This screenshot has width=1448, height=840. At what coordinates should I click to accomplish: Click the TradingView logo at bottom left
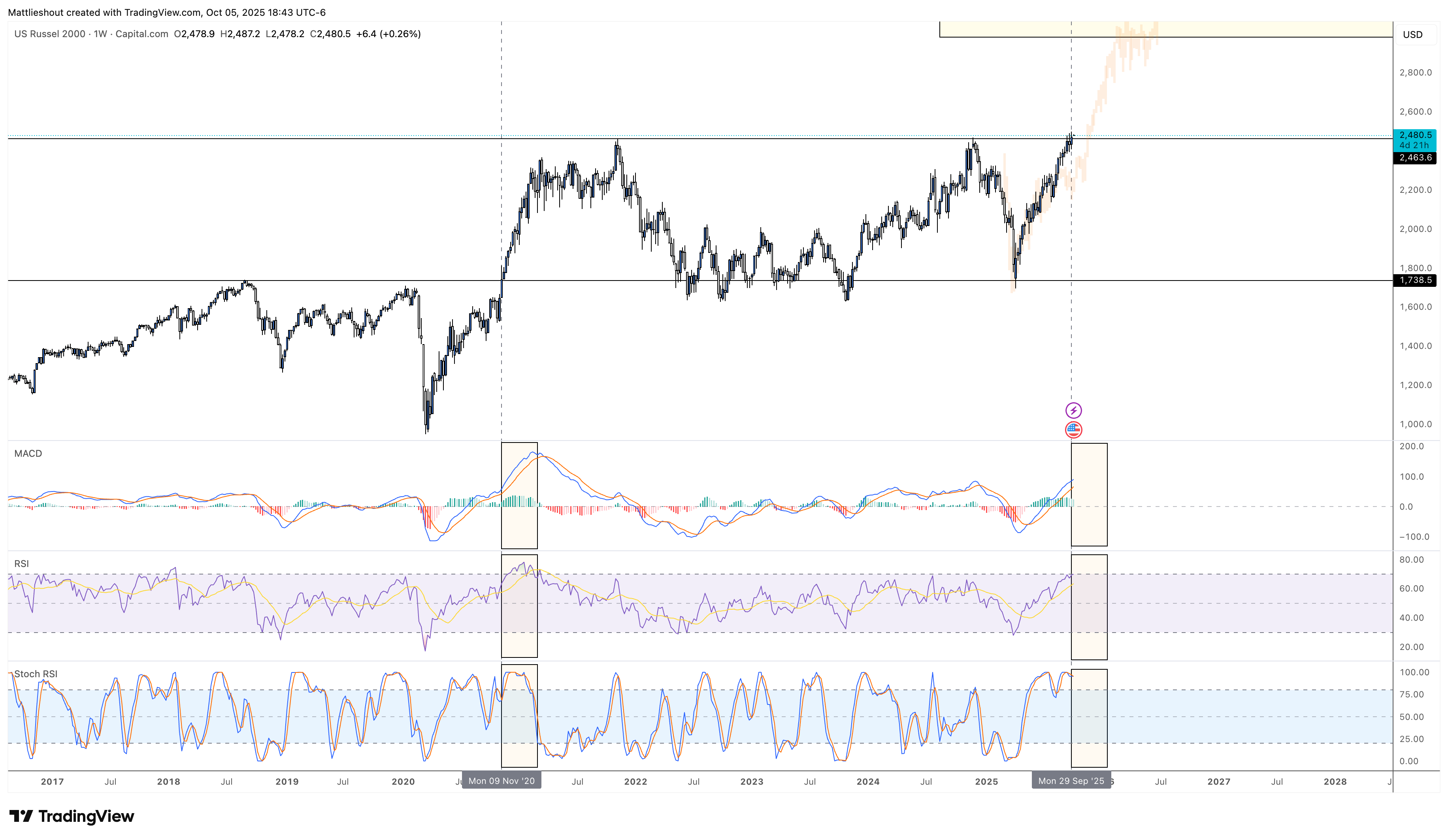tap(71, 816)
